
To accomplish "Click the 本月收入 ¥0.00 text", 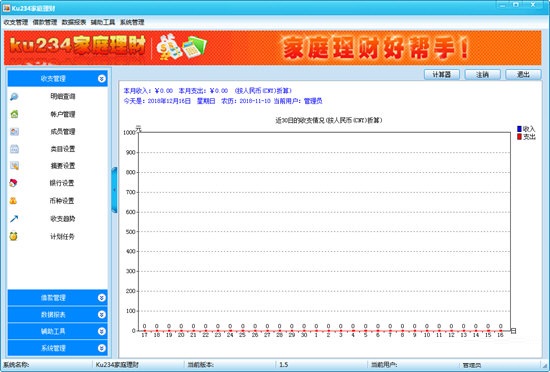I will tap(148, 91).
